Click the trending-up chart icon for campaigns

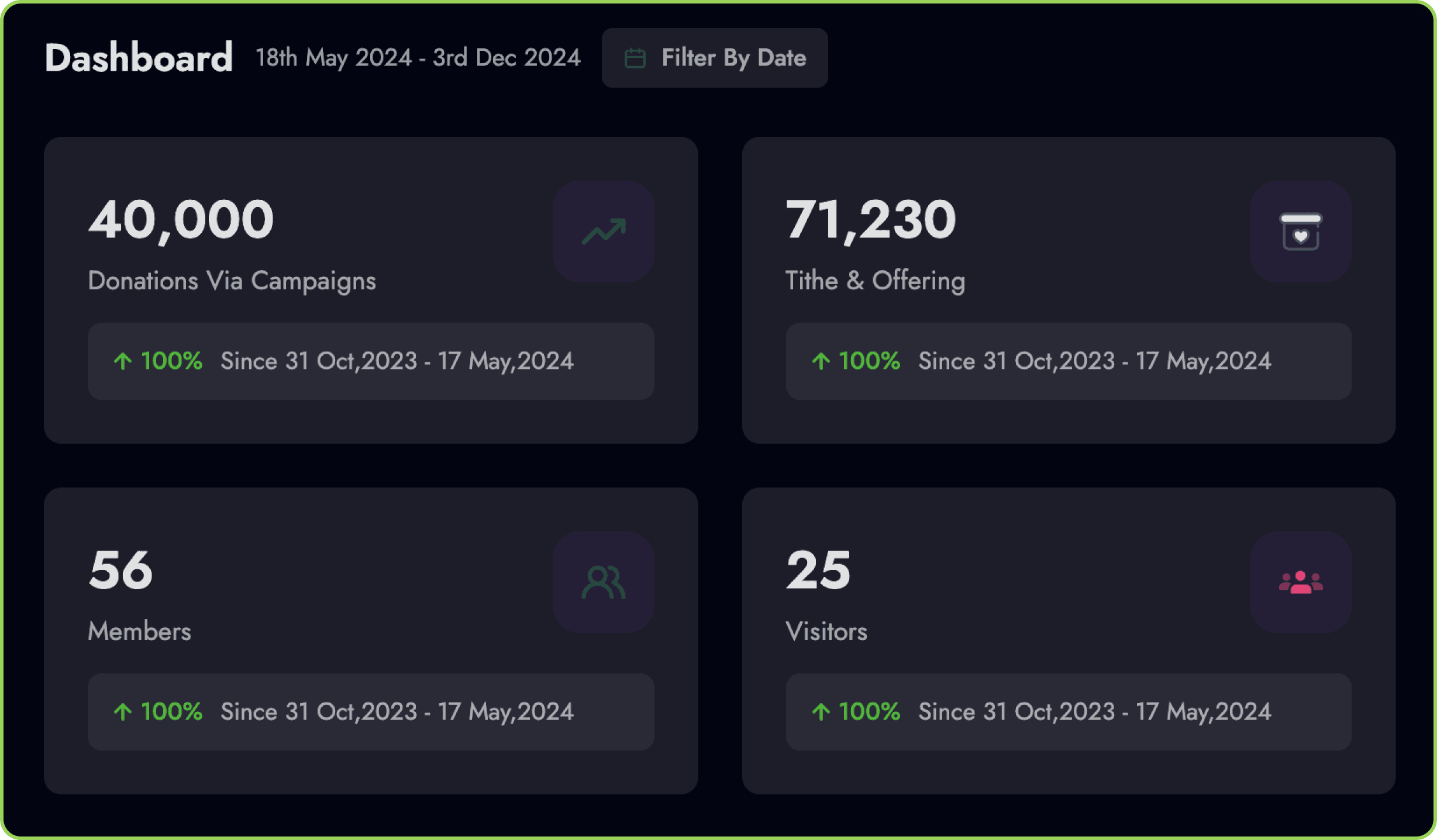603,231
